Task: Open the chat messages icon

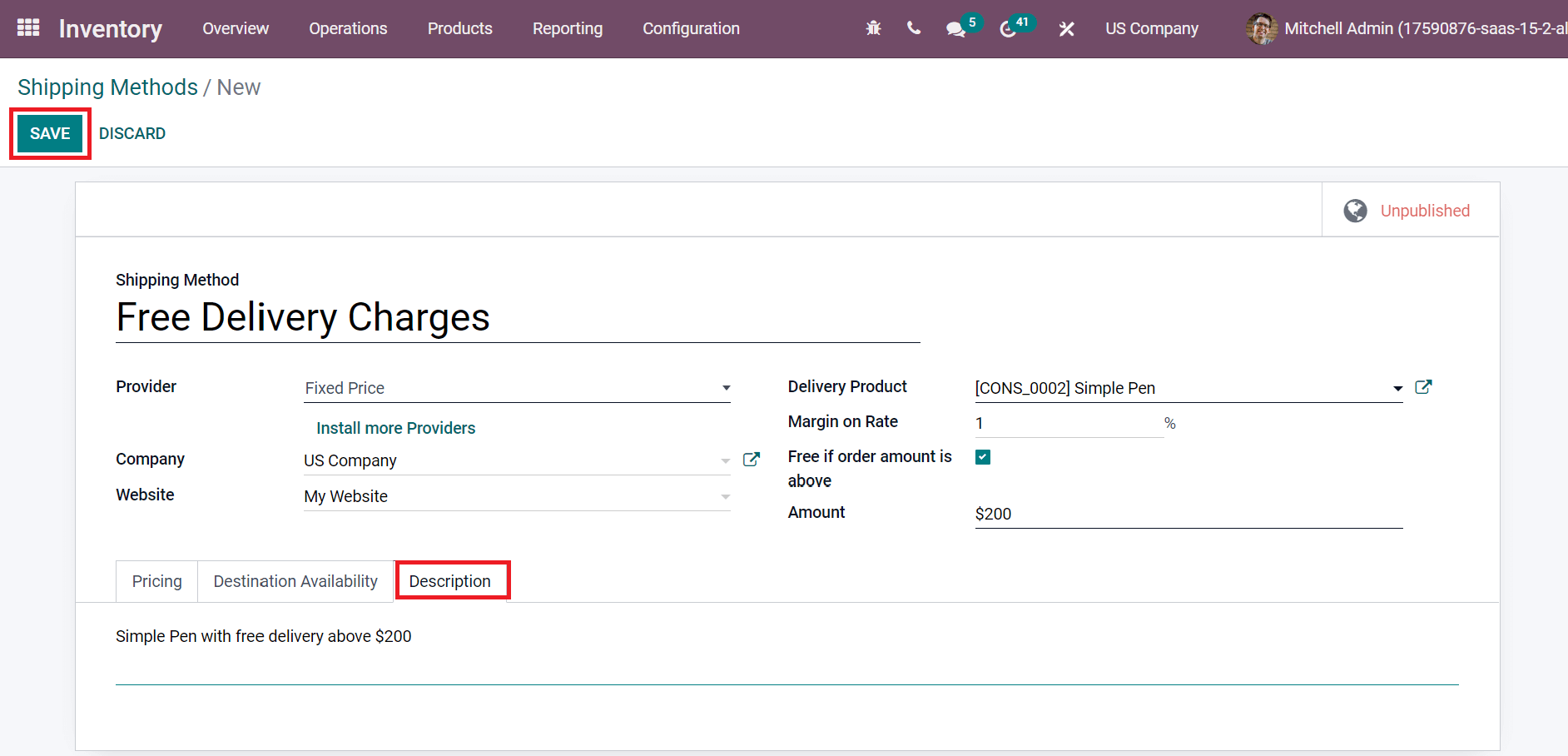Action: click(x=955, y=29)
